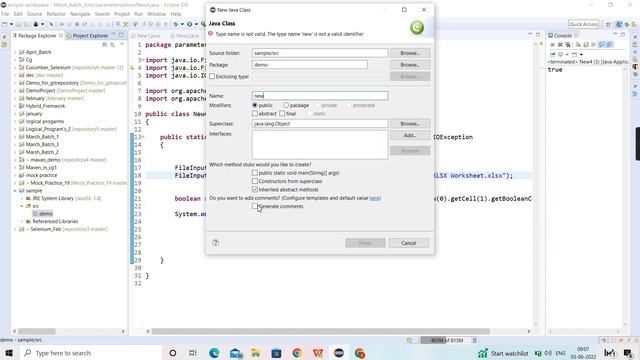
Task: Click Open Perspective icon beside Quick Access
Action: tap(608, 24)
